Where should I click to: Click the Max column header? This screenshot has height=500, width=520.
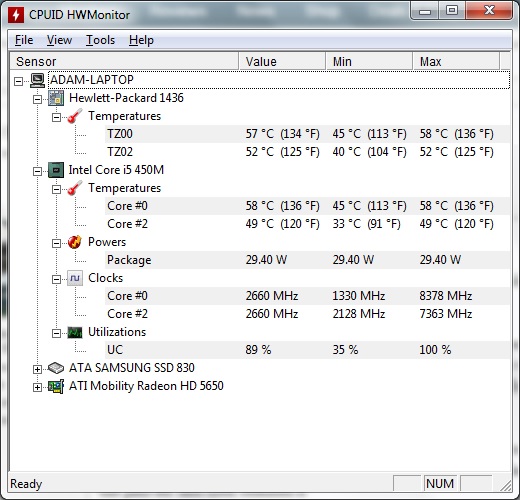click(456, 61)
